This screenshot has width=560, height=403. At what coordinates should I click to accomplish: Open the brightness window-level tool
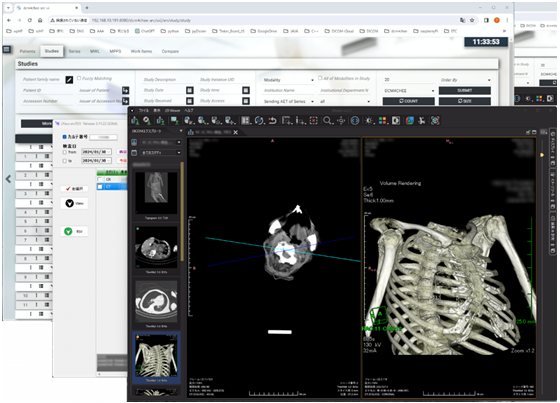coord(369,121)
